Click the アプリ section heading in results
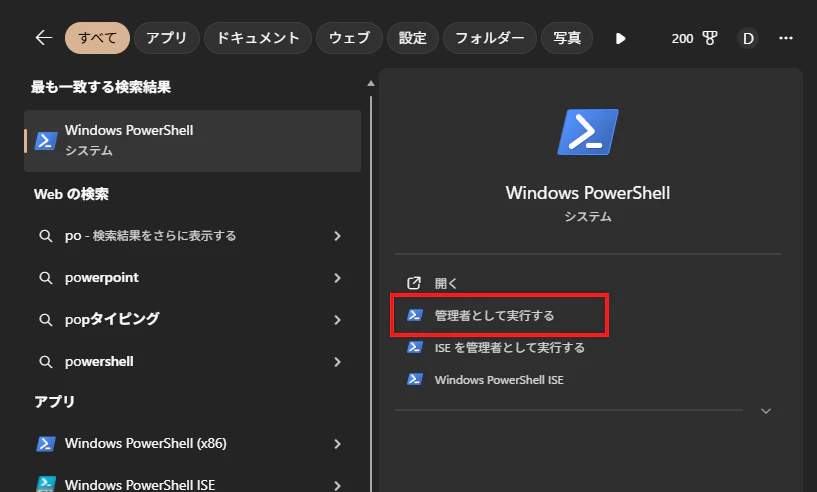Screen dimensions: 817x492 [55, 402]
